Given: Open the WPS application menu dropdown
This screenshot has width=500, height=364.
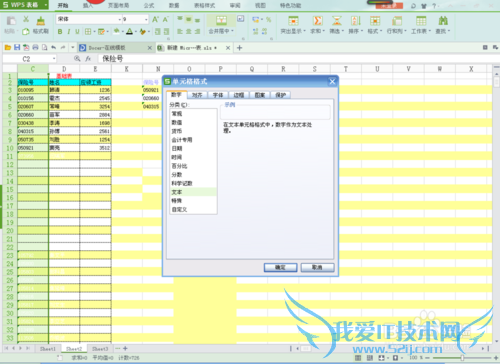Looking at the screenshot, I should (46, 5).
